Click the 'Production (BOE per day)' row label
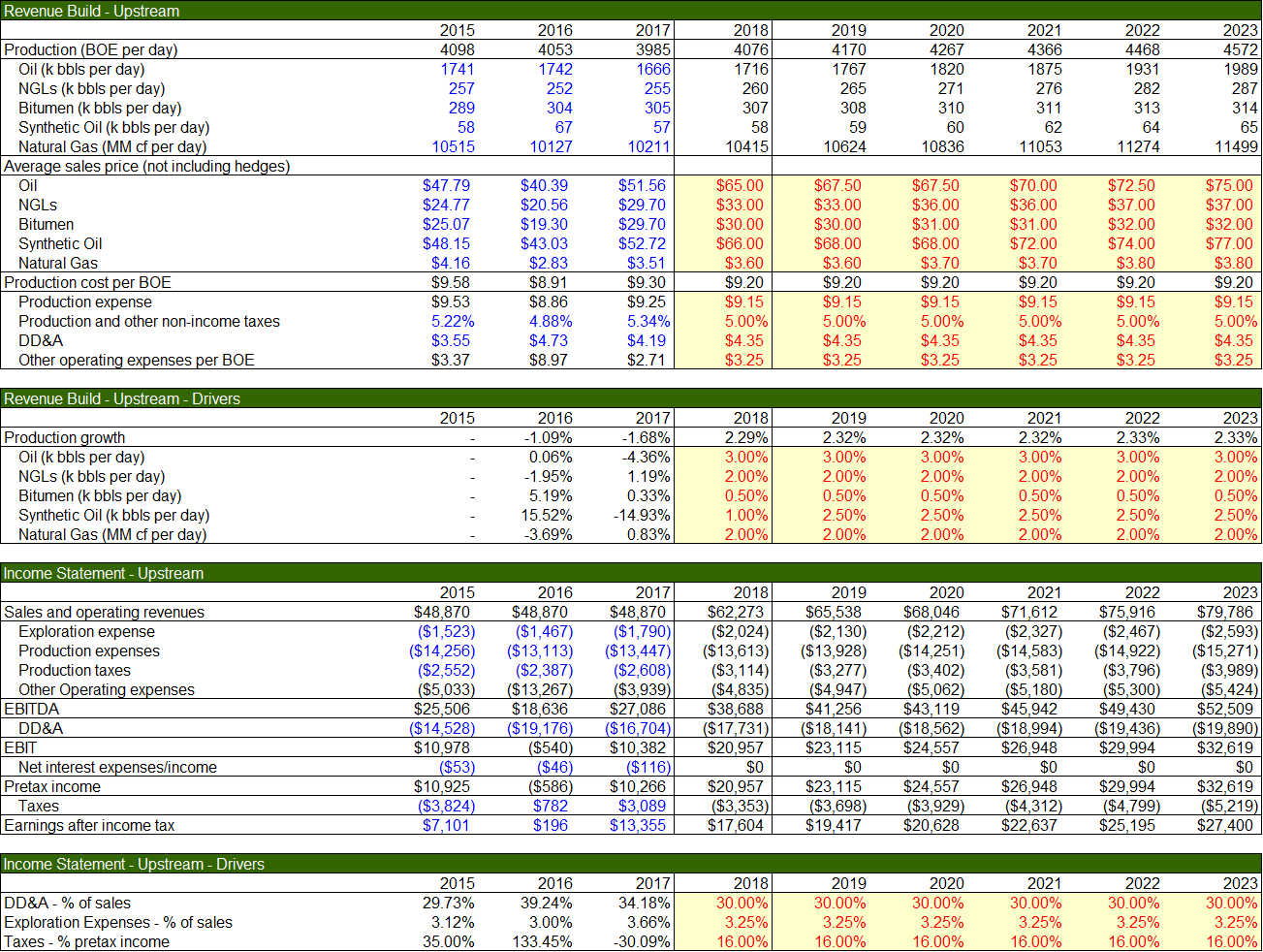The height and width of the screenshot is (952, 1263). point(91,49)
